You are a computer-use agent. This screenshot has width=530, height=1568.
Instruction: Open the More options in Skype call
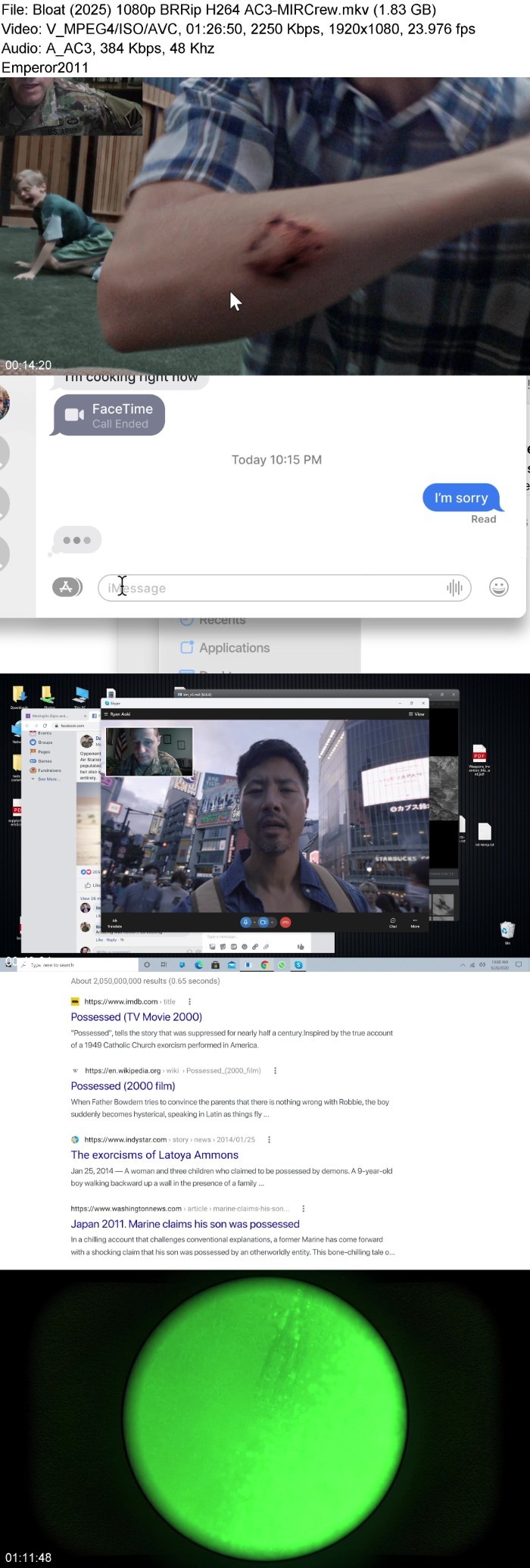pyautogui.click(x=415, y=923)
